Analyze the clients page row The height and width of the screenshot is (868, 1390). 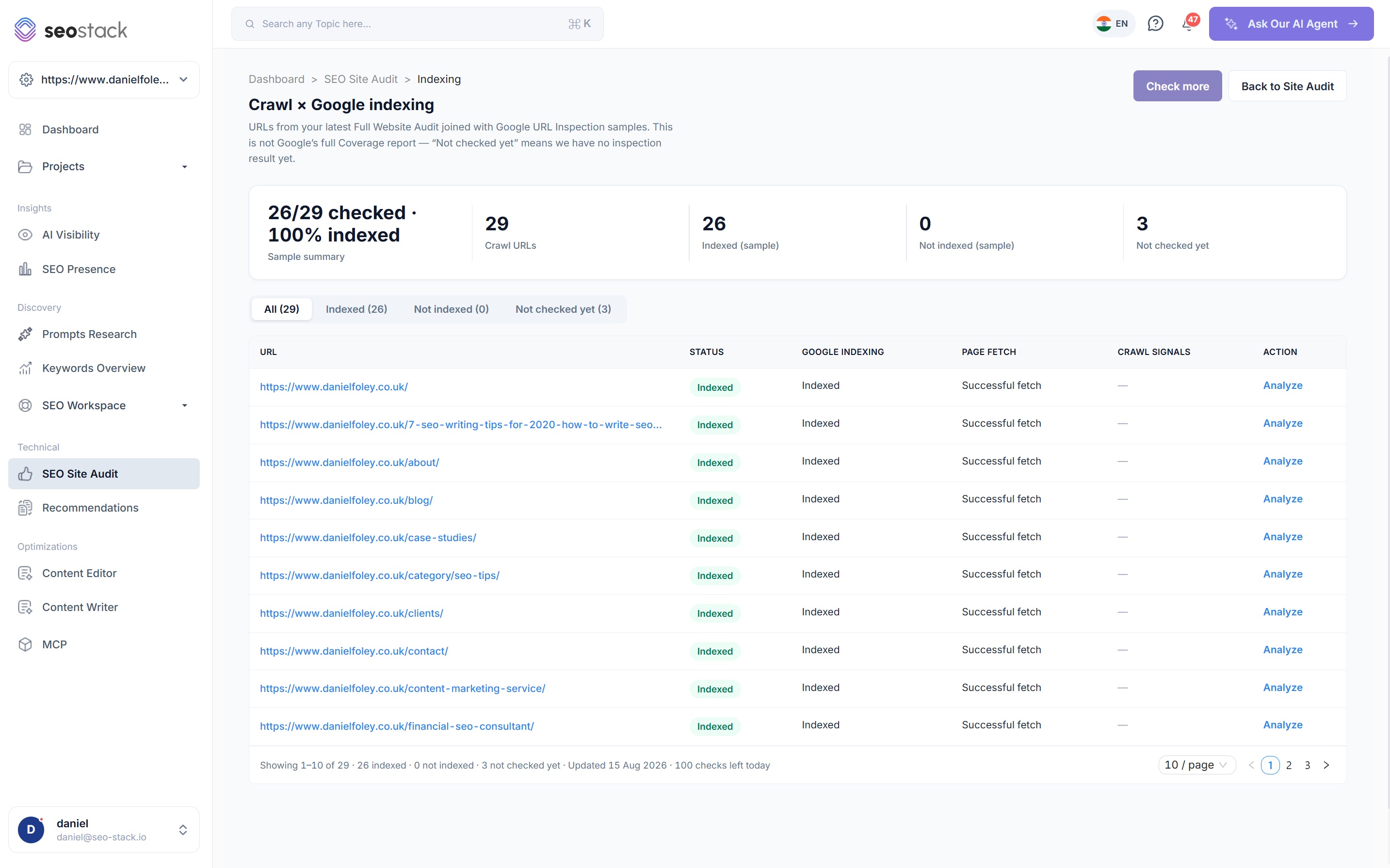[x=1283, y=612]
